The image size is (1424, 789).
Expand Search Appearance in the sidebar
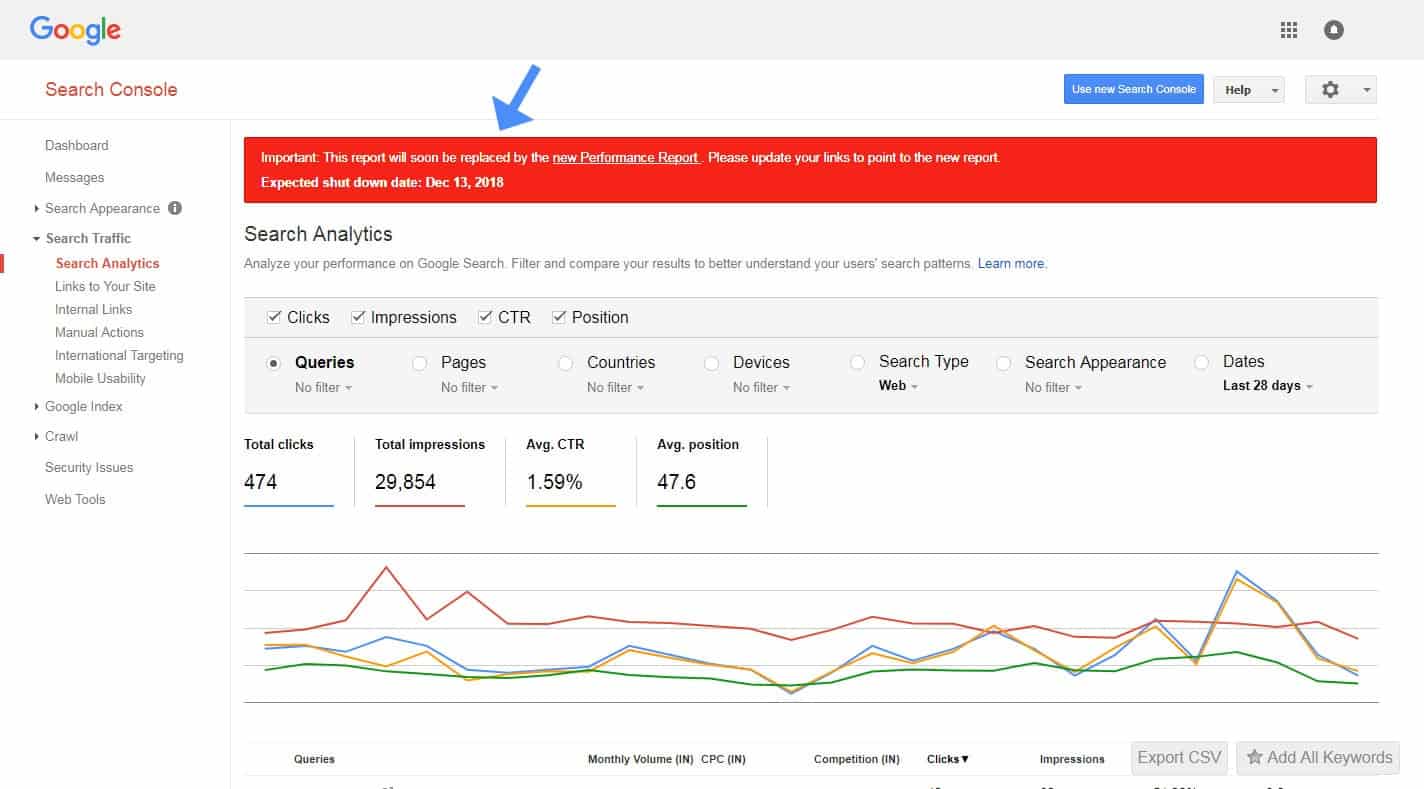[x=37, y=208]
